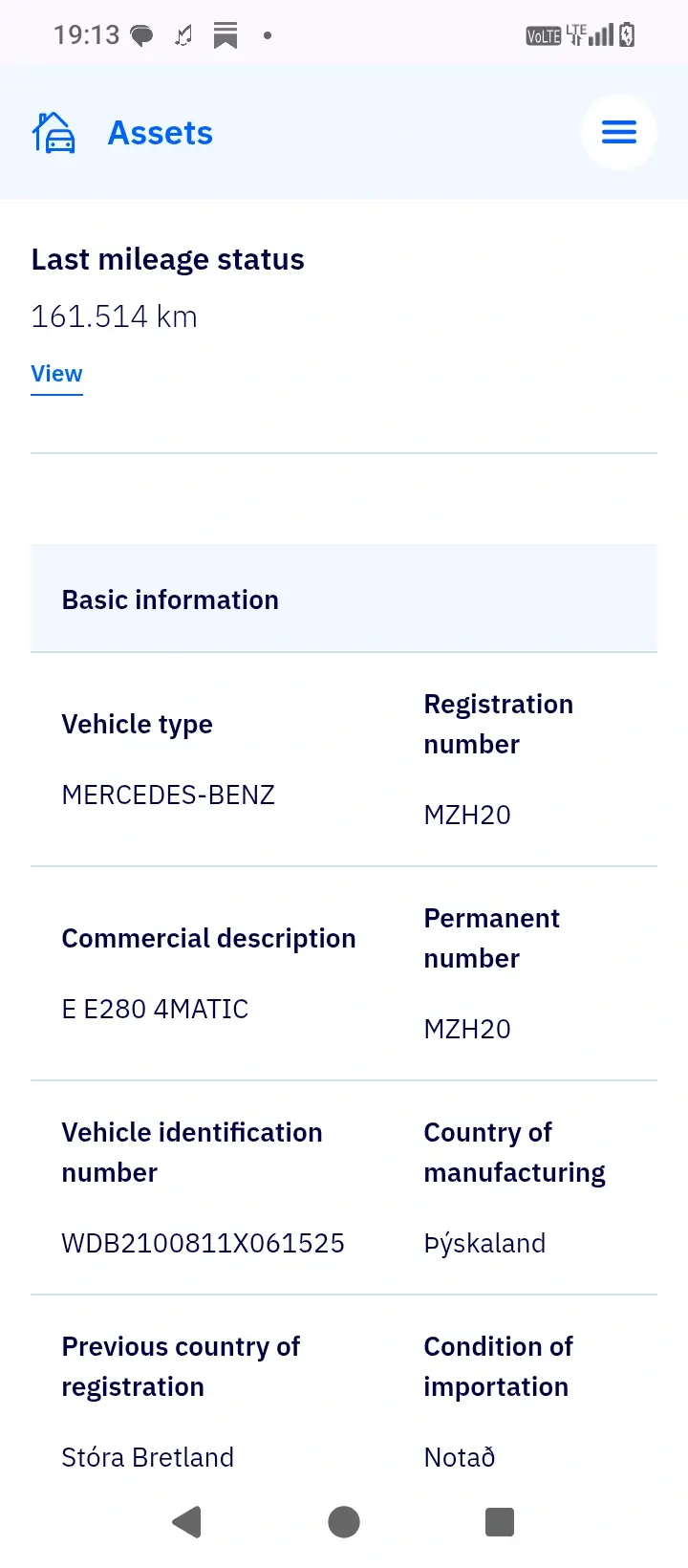
Task: Open the hamburger menu button
Action: pos(619,132)
